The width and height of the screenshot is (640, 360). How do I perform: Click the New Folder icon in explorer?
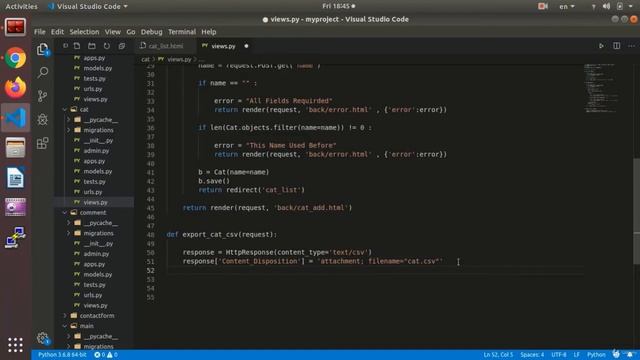92,46
